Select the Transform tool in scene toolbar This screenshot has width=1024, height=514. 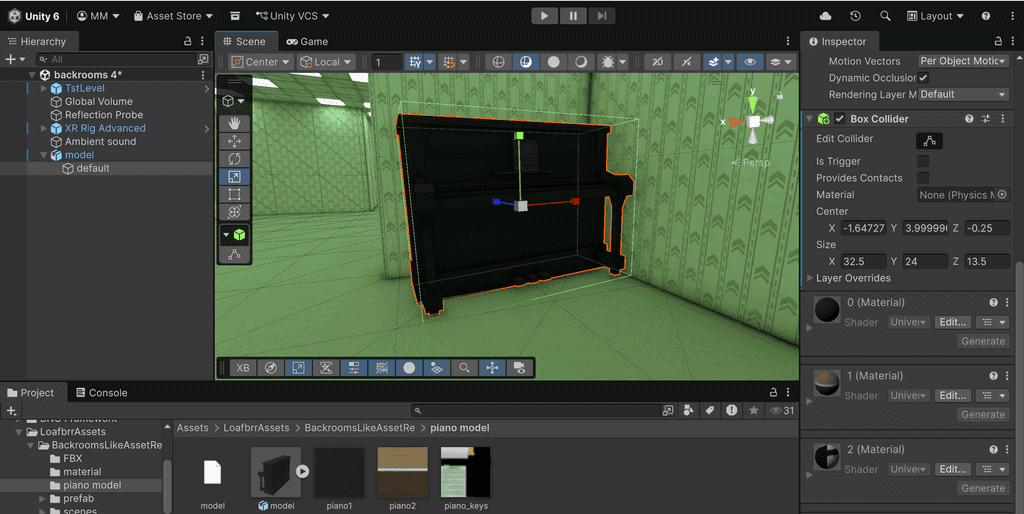[234, 212]
